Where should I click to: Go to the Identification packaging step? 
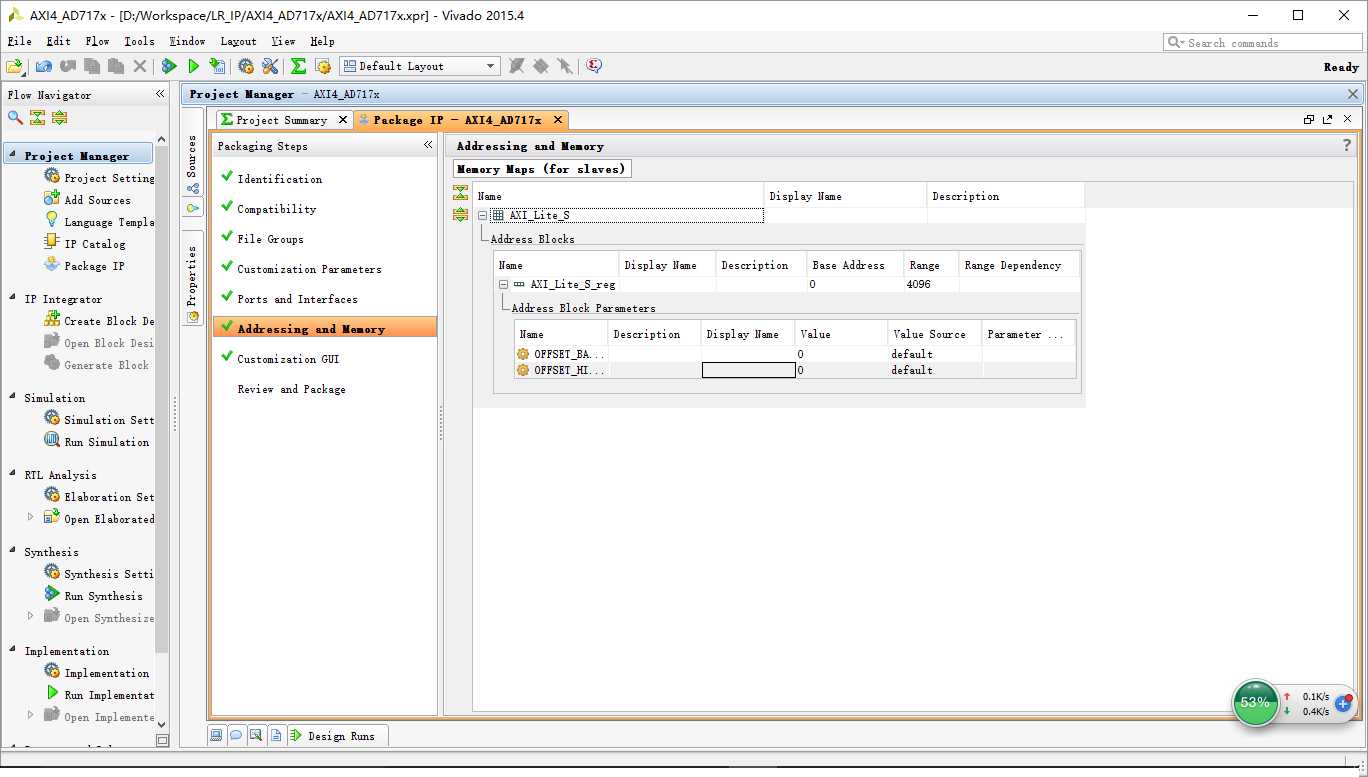pos(279,179)
